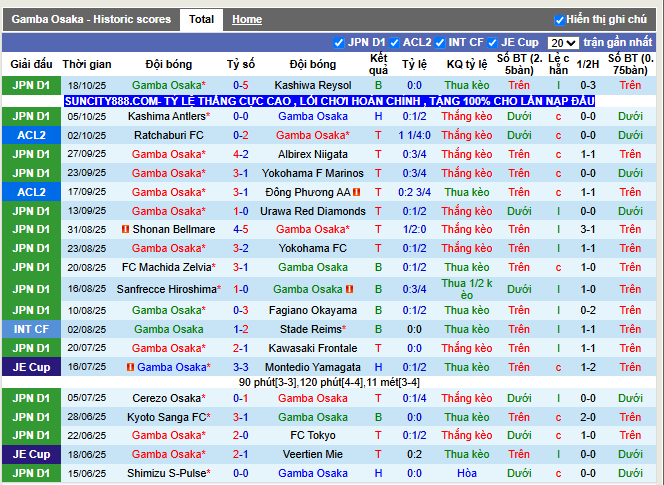The height and width of the screenshot is (485, 664).
Task: Uncheck the JPN D1 league filter
Action: (x=339, y=43)
